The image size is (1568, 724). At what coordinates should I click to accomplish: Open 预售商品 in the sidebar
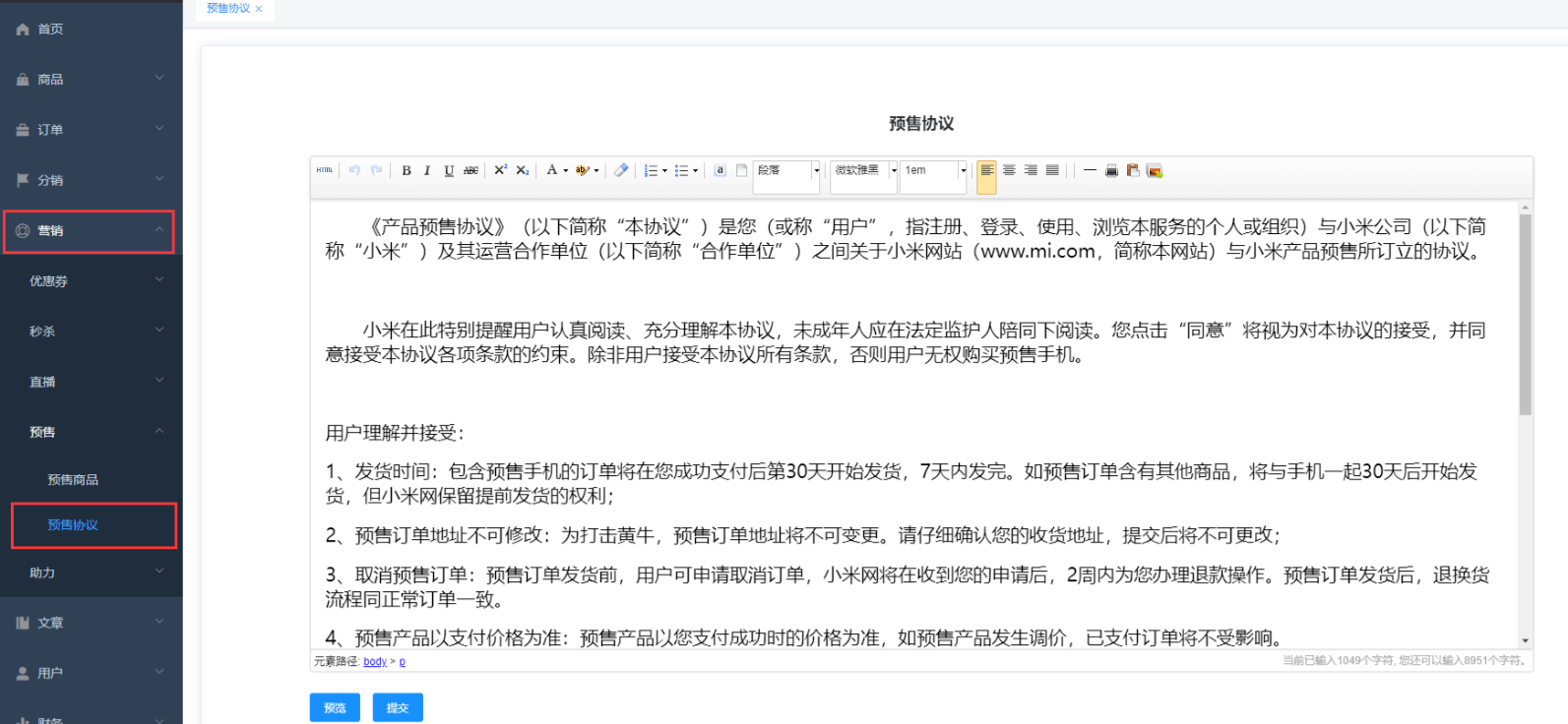coord(91,480)
